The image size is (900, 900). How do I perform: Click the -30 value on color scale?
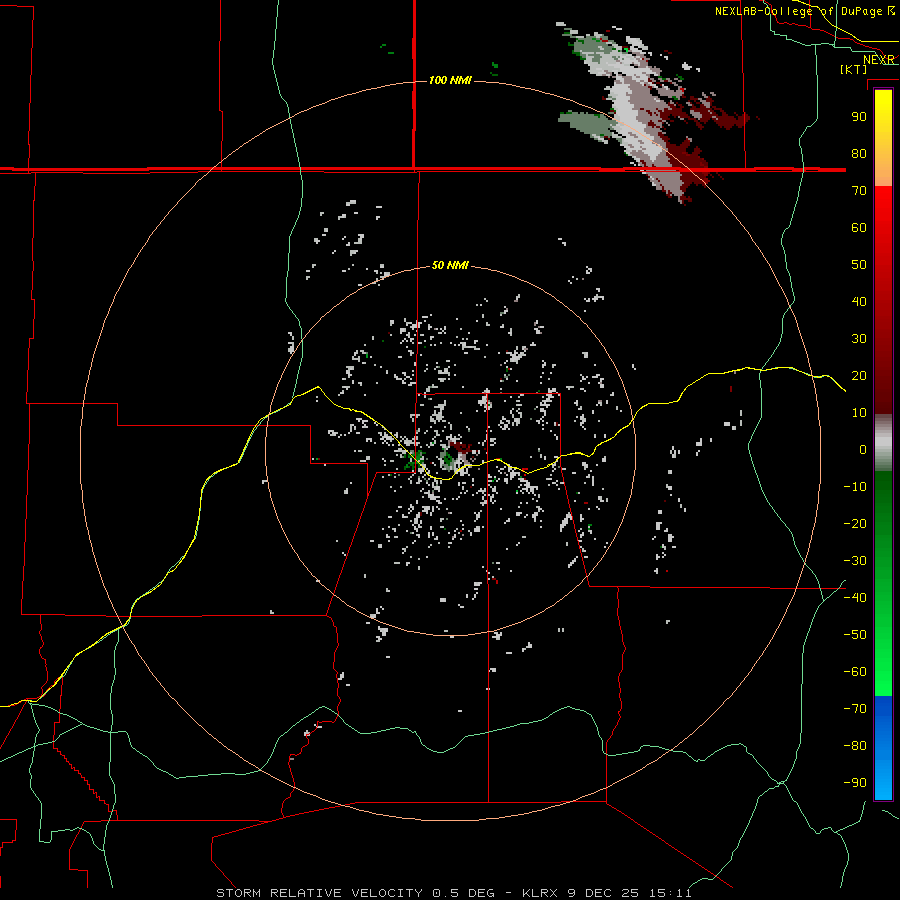tap(855, 561)
